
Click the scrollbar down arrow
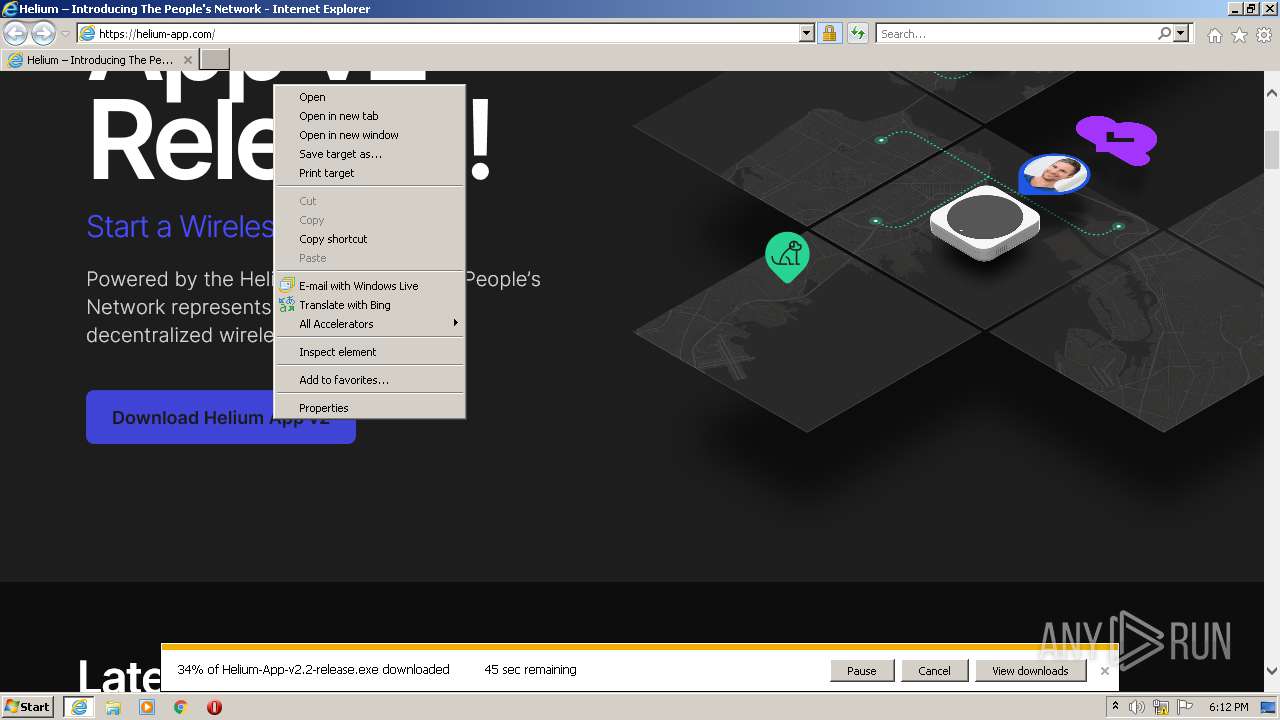(1272, 672)
